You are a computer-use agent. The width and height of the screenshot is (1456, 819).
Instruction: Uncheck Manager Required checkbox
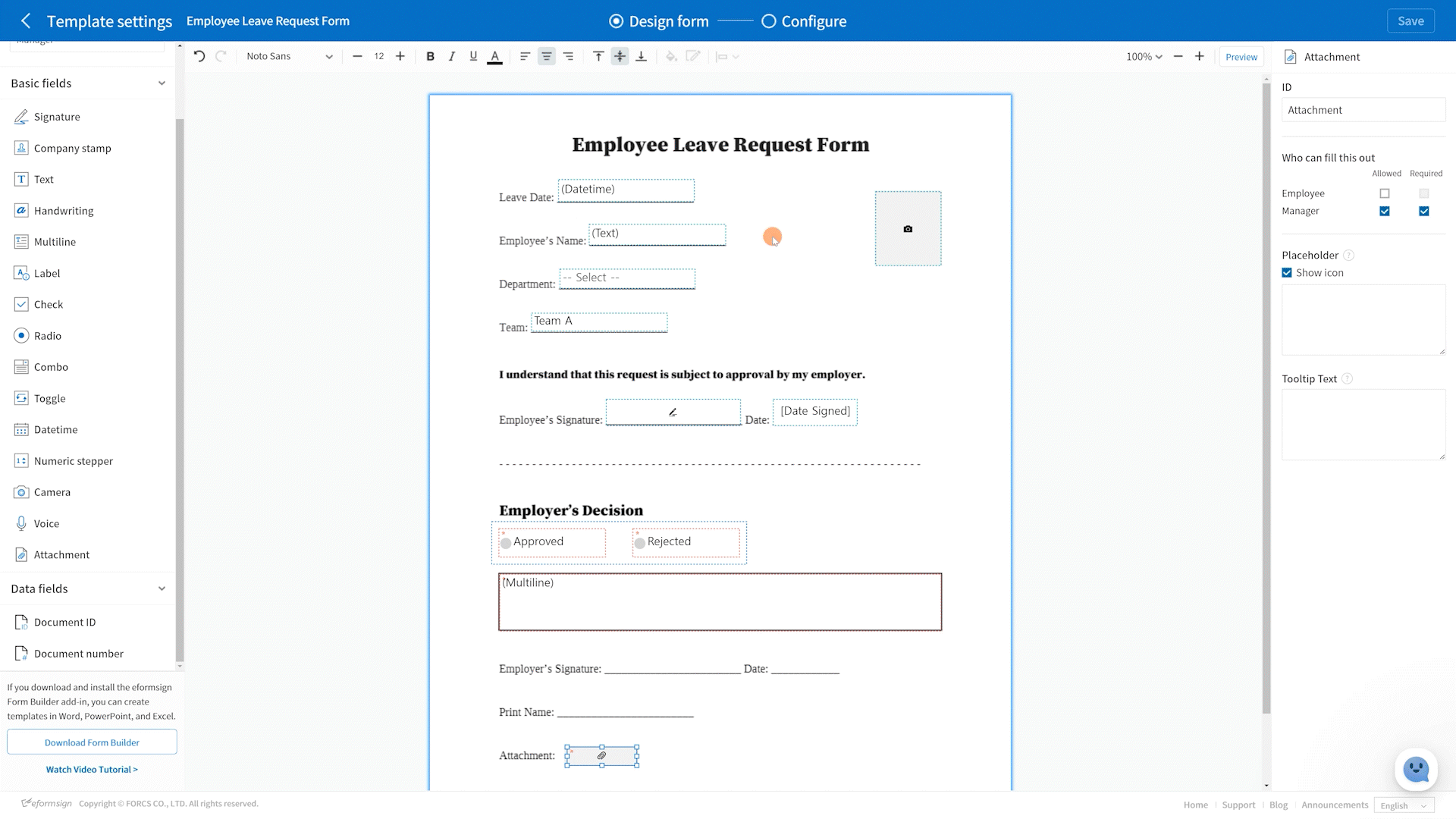tap(1423, 211)
